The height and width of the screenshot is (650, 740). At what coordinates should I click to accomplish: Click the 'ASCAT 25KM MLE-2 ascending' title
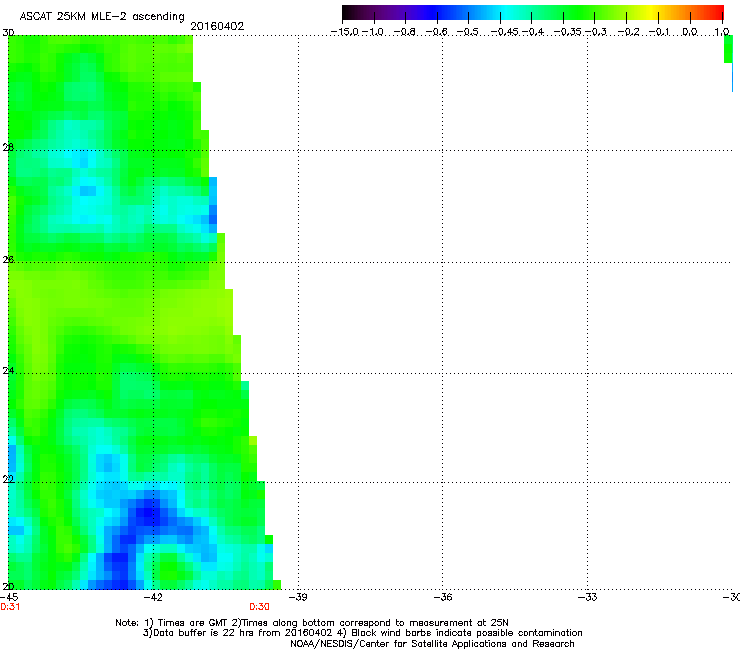(102, 16)
